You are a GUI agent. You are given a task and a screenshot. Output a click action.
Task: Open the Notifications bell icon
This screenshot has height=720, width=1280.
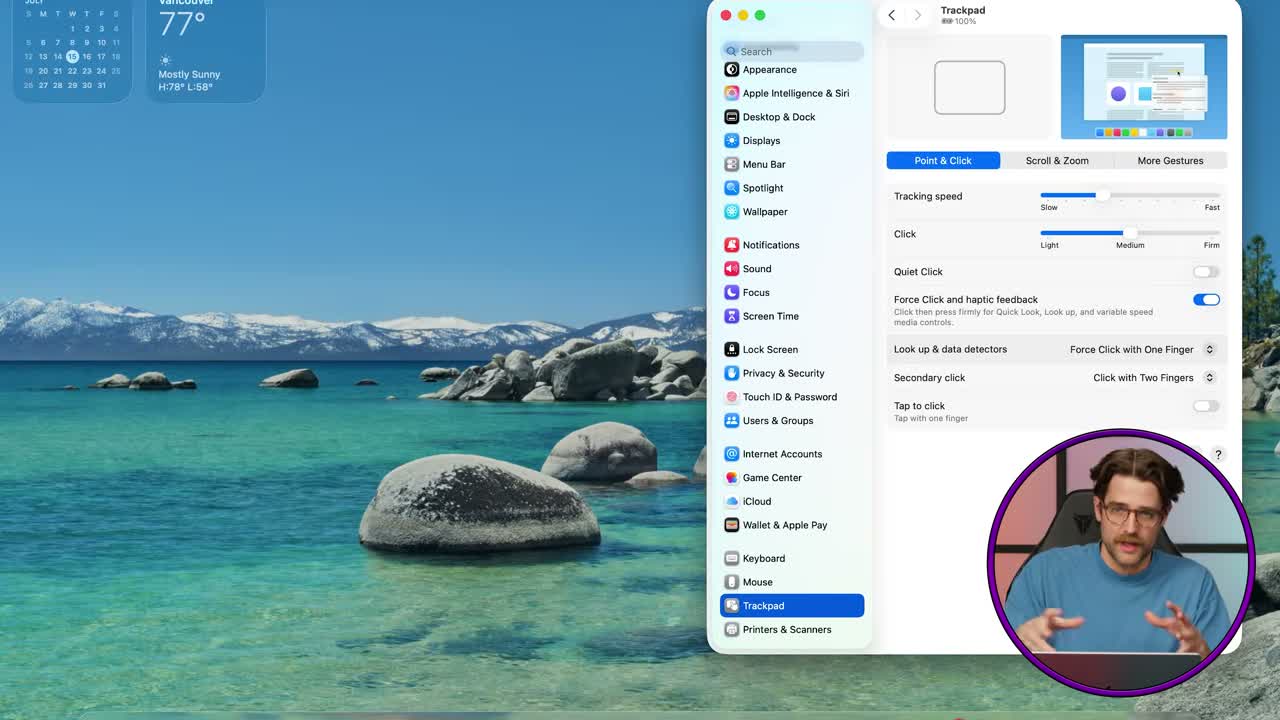[732, 245]
